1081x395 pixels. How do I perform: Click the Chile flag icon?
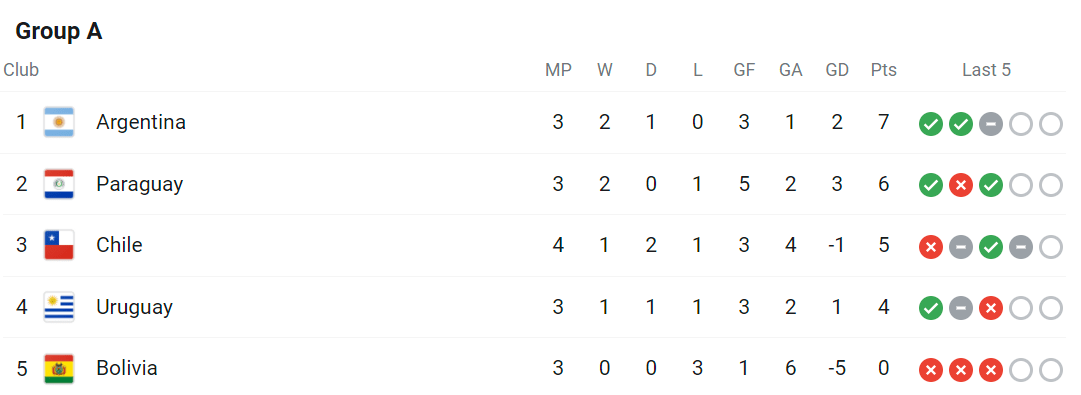tap(59, 245)
